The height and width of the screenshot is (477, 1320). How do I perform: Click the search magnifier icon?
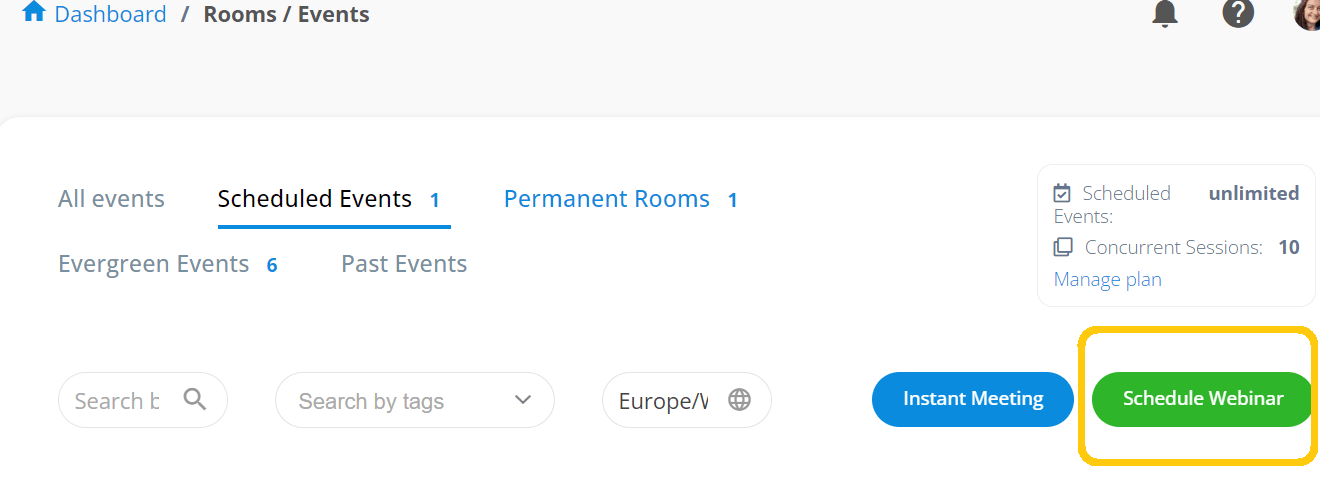(x=195, y=400)
